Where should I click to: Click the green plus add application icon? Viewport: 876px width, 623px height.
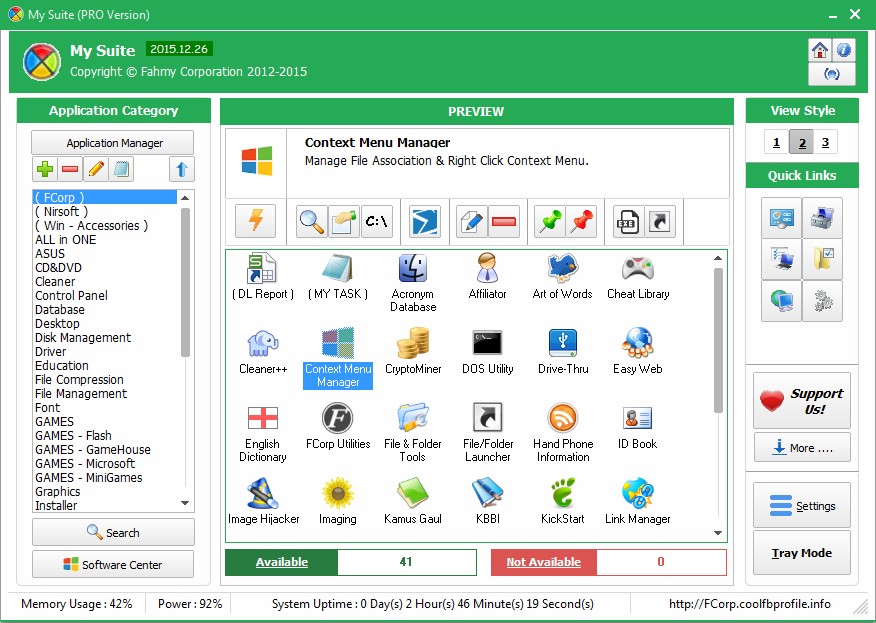(x=45, y=169)
